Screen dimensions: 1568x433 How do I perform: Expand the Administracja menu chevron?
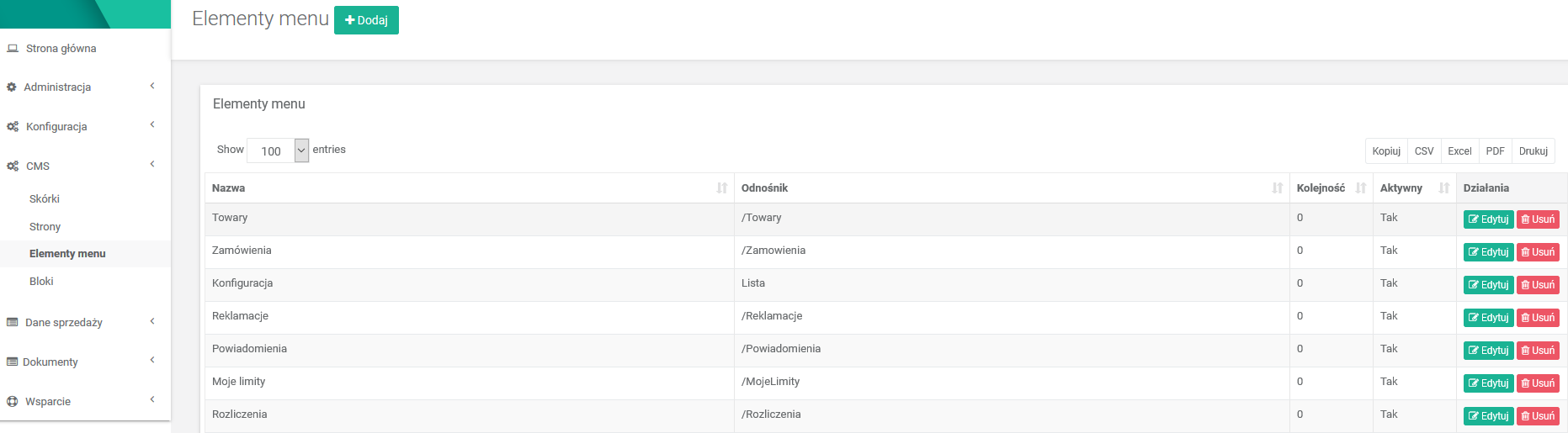click(152, 86)
